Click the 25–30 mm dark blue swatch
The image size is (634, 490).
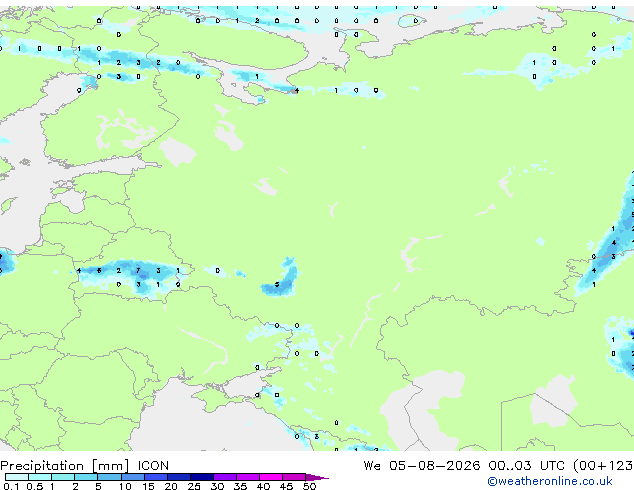[x=202, y=477]
